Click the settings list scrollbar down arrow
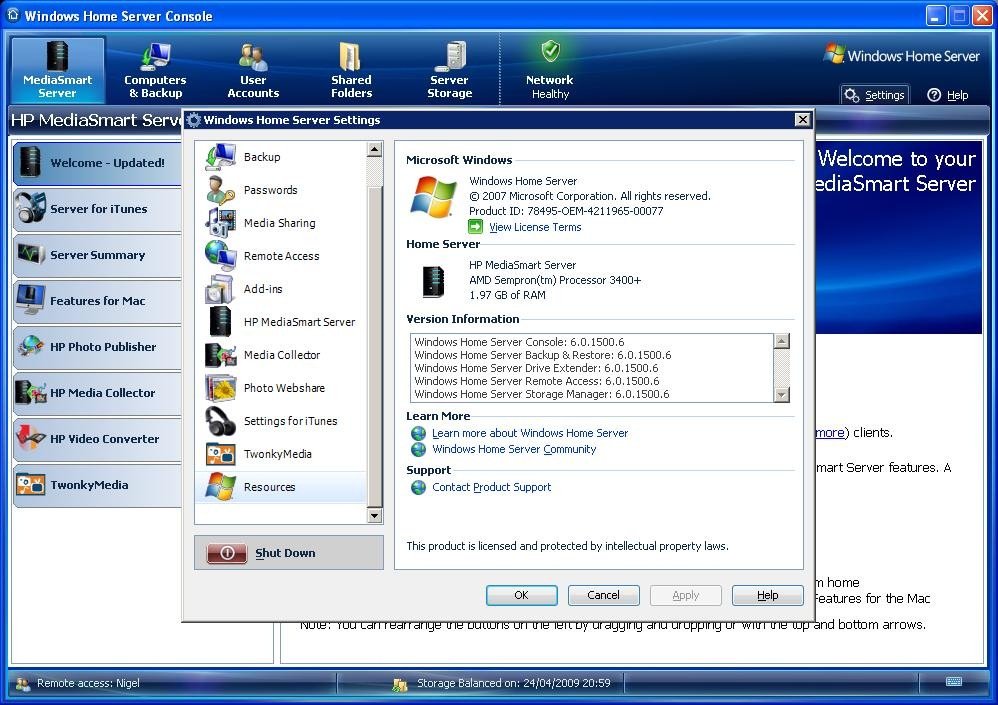 pyautogui.click(x=374, y=515)
